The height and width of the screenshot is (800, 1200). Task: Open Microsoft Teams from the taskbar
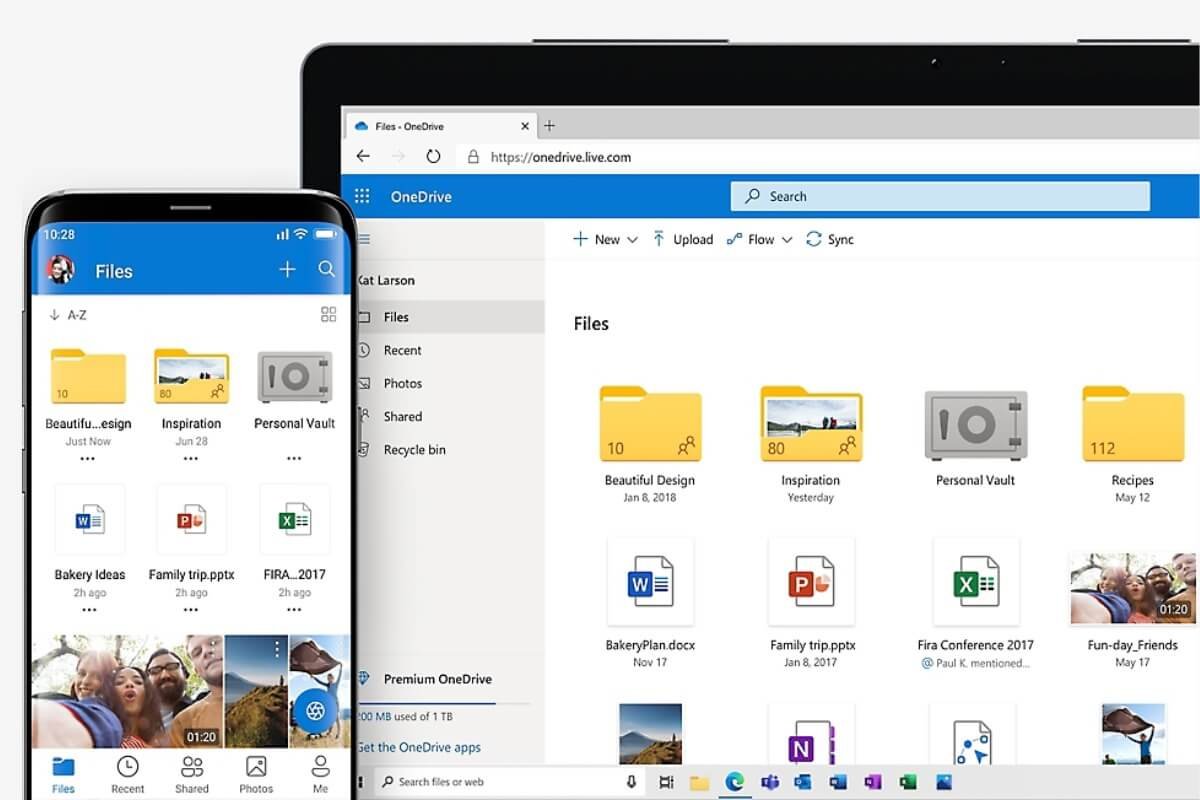(772, 781)
